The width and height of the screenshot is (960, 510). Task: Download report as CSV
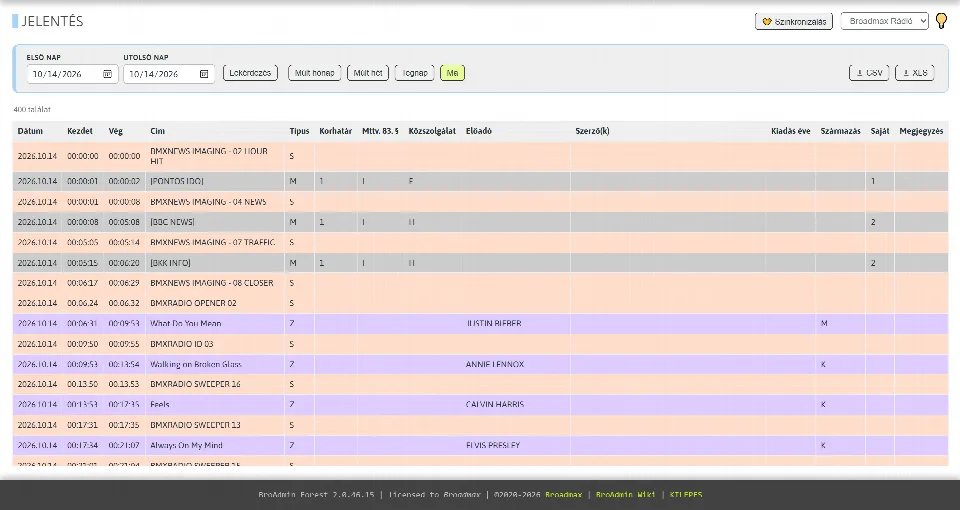pos(869,73)
